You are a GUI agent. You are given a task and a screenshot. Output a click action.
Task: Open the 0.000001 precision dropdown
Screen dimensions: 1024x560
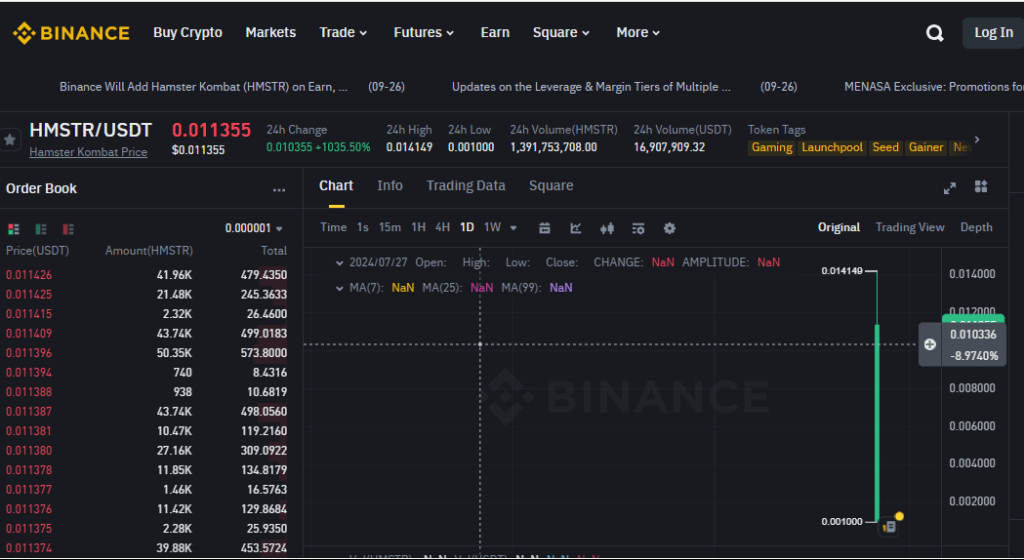tap(254, 228)
